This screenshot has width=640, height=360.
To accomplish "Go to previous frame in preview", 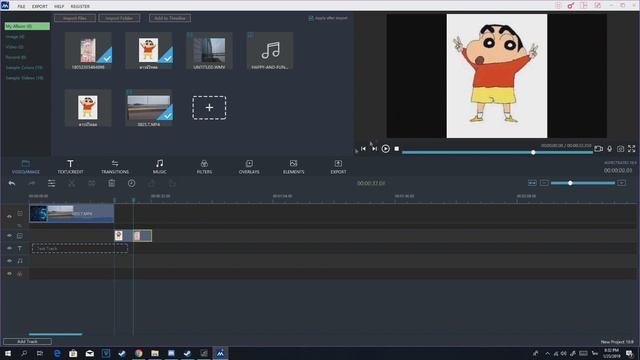I will 363,149.
